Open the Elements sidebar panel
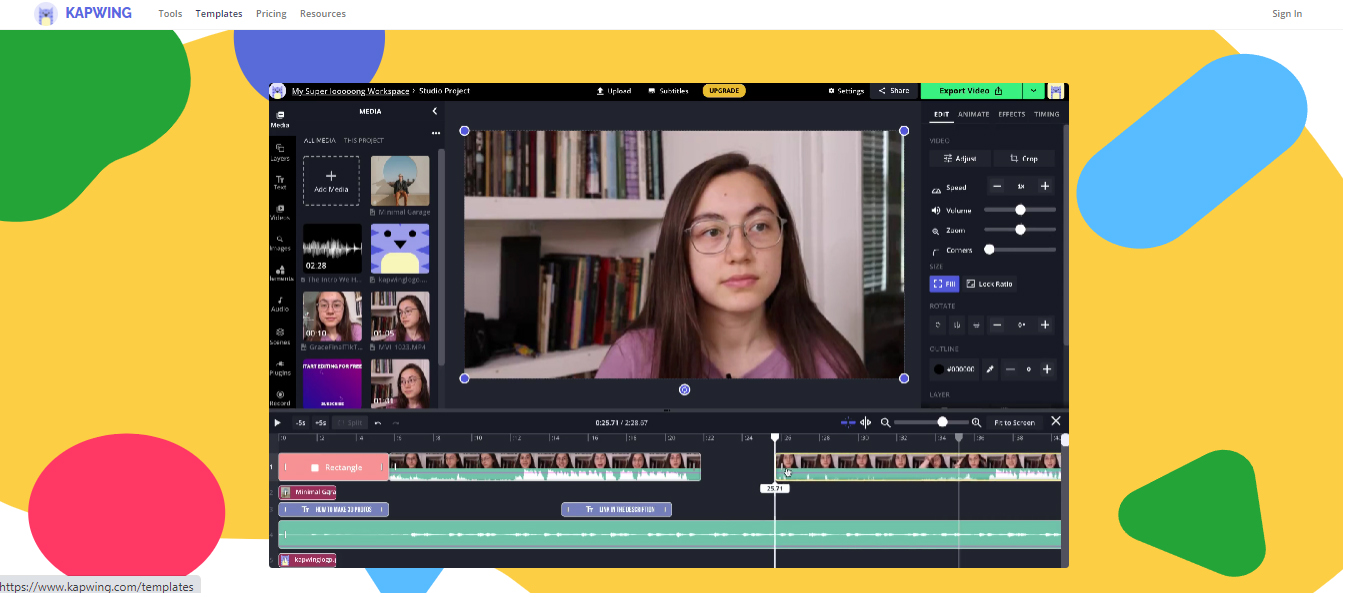The height and width of the screenshot is (597, 1345). [x=280, y=273]
